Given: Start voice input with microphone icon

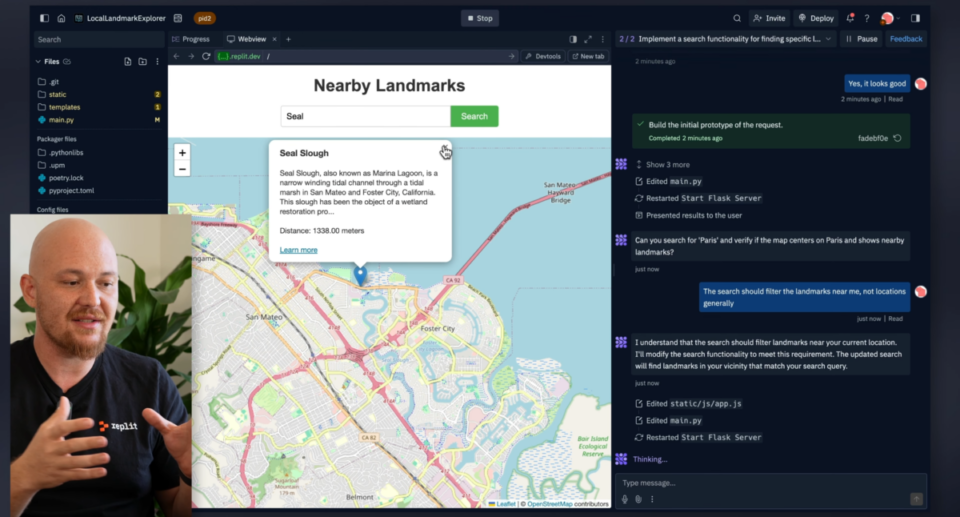Looking at the screenshot, I should (624, 499).
